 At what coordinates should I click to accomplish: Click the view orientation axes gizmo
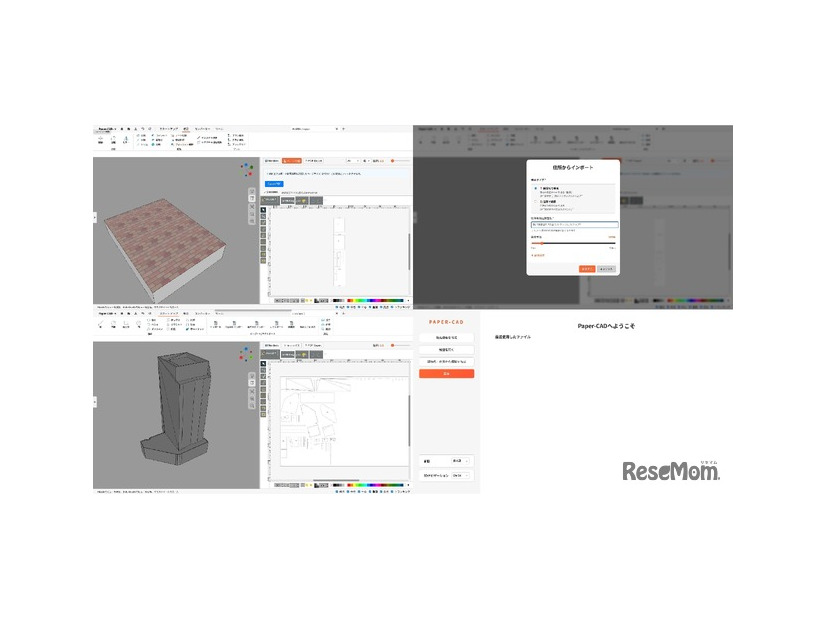(245, 170)
